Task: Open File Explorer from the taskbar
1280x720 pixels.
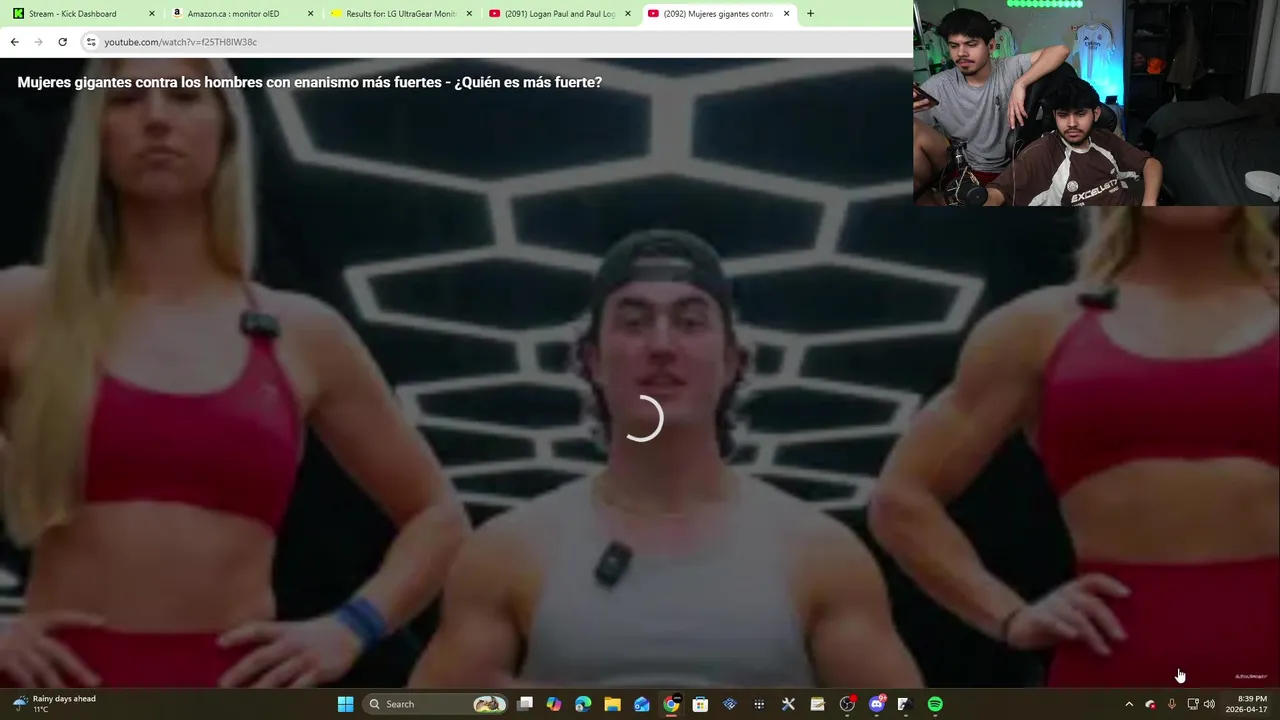Action: (612, 704)
